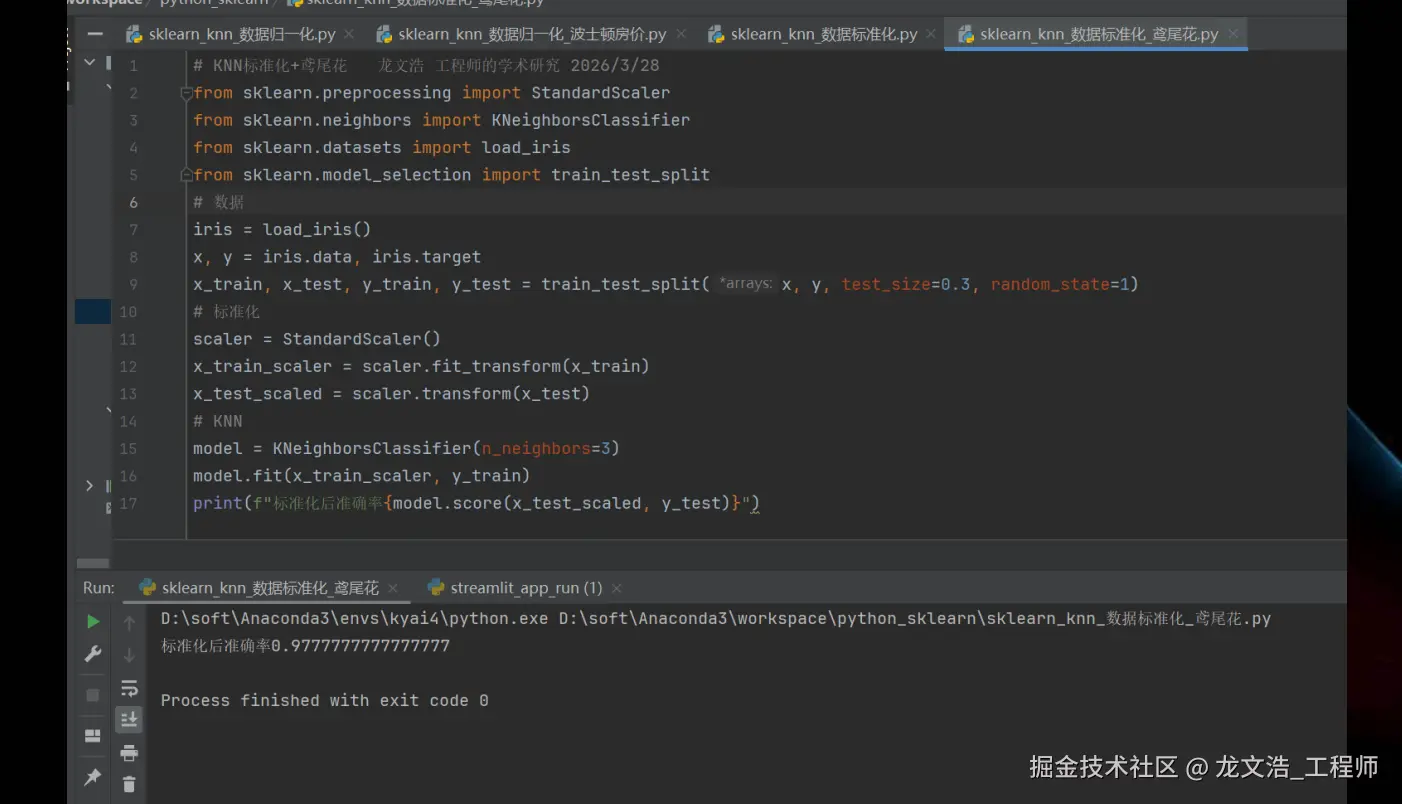
Task: Click 'train_test_split' on import line 5
Action: point(630,175)
